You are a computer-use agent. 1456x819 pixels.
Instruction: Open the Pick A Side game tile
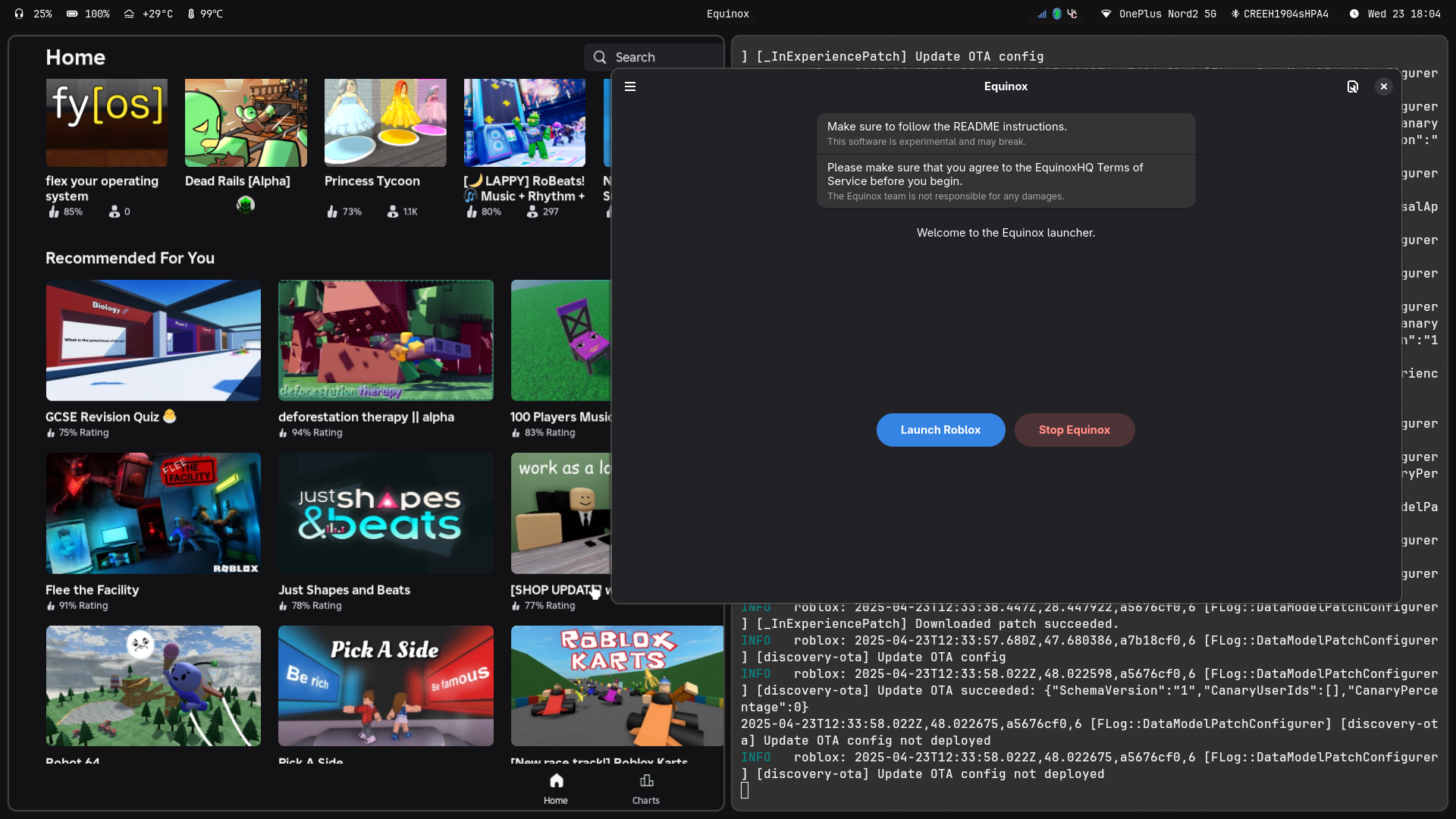(x=385, y=686)
